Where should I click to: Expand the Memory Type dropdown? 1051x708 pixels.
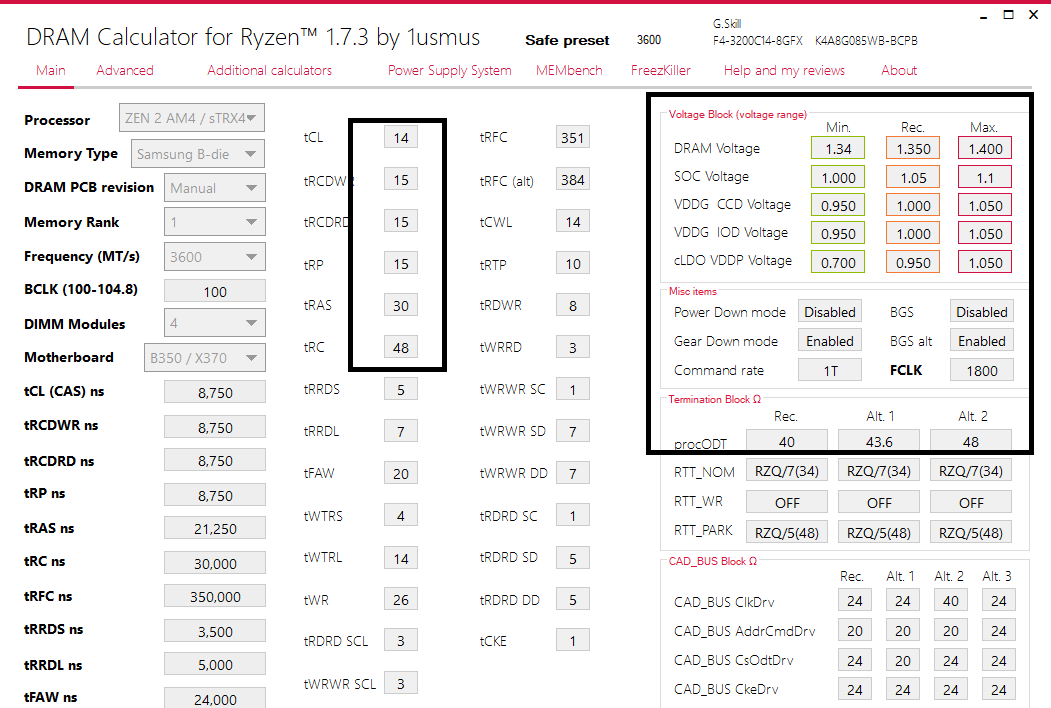198,154
